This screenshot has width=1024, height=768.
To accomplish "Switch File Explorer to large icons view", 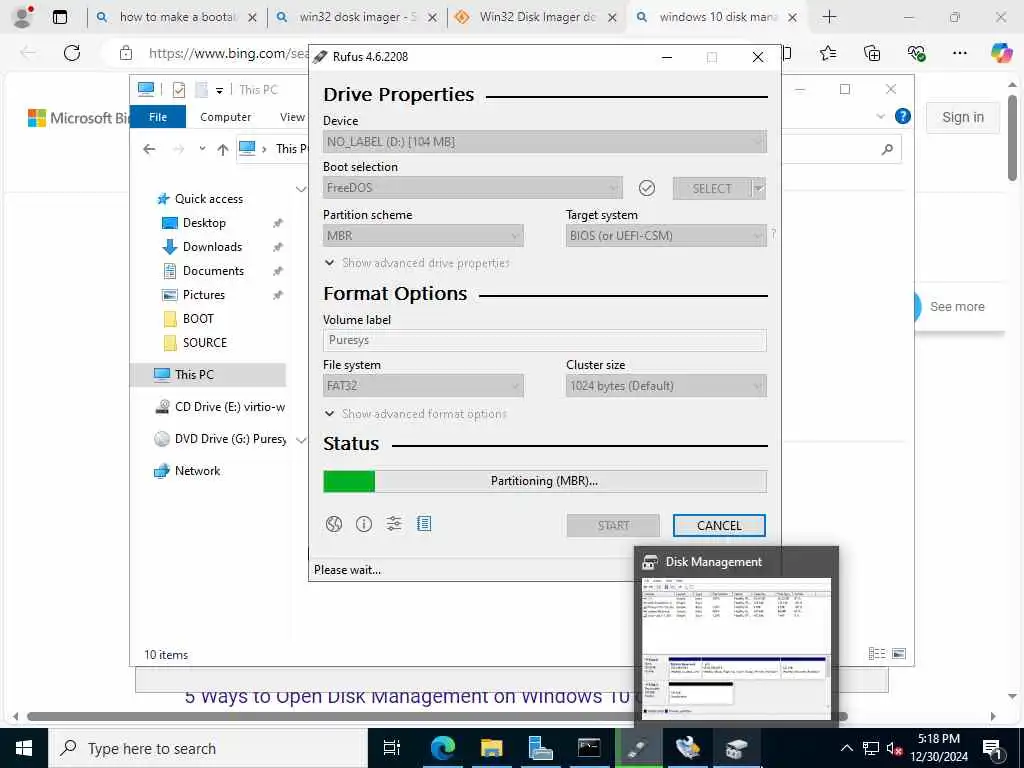I will pos(899,653).
